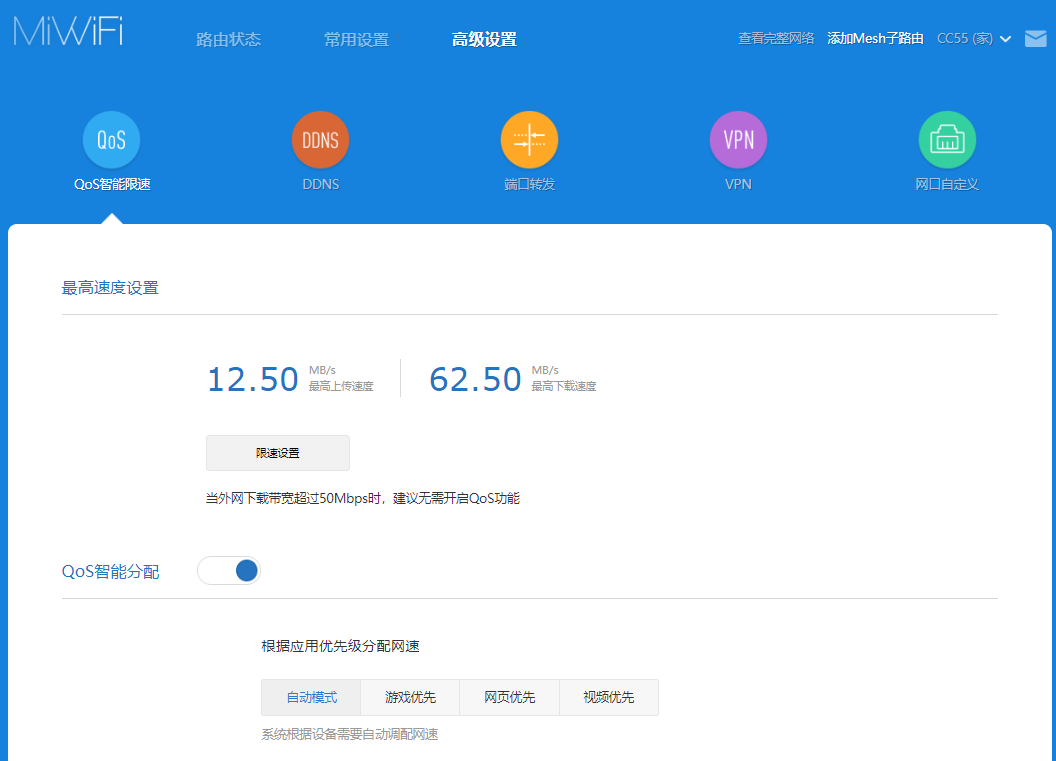Image resolution: width=1056 pixels, height=761 pixels.
Task: Click 添加Mesh子路由 link
Action: pos(875,39)
